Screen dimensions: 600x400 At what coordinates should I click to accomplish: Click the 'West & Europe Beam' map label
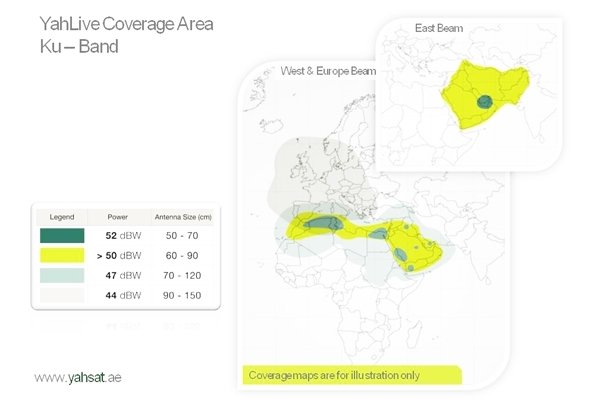pyautogui.click(x=328, y=71)
